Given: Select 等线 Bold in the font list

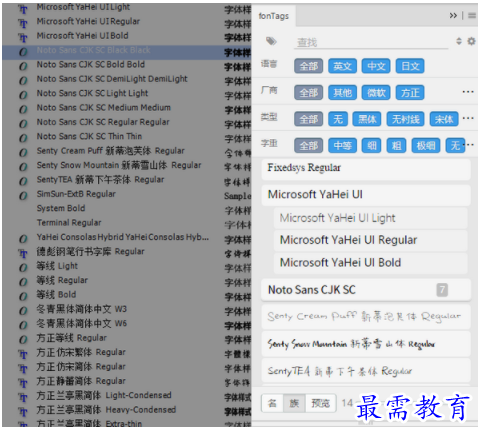Looking at the screenshot, I should coord(56,295).
